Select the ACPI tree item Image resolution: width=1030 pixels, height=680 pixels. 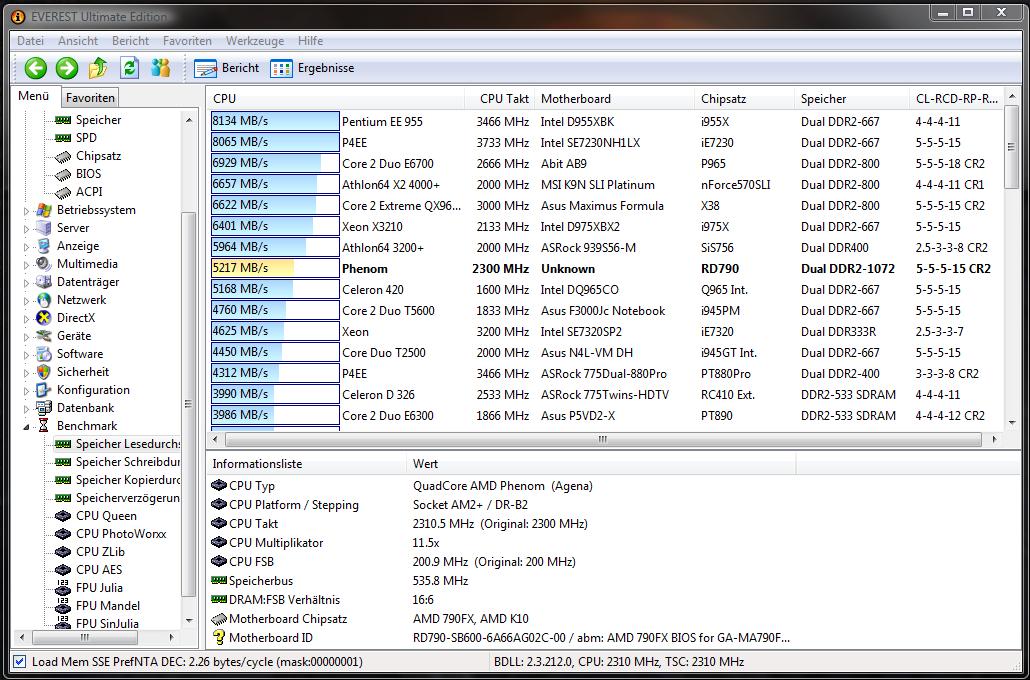pyautogui.click(x=89, y=191)
